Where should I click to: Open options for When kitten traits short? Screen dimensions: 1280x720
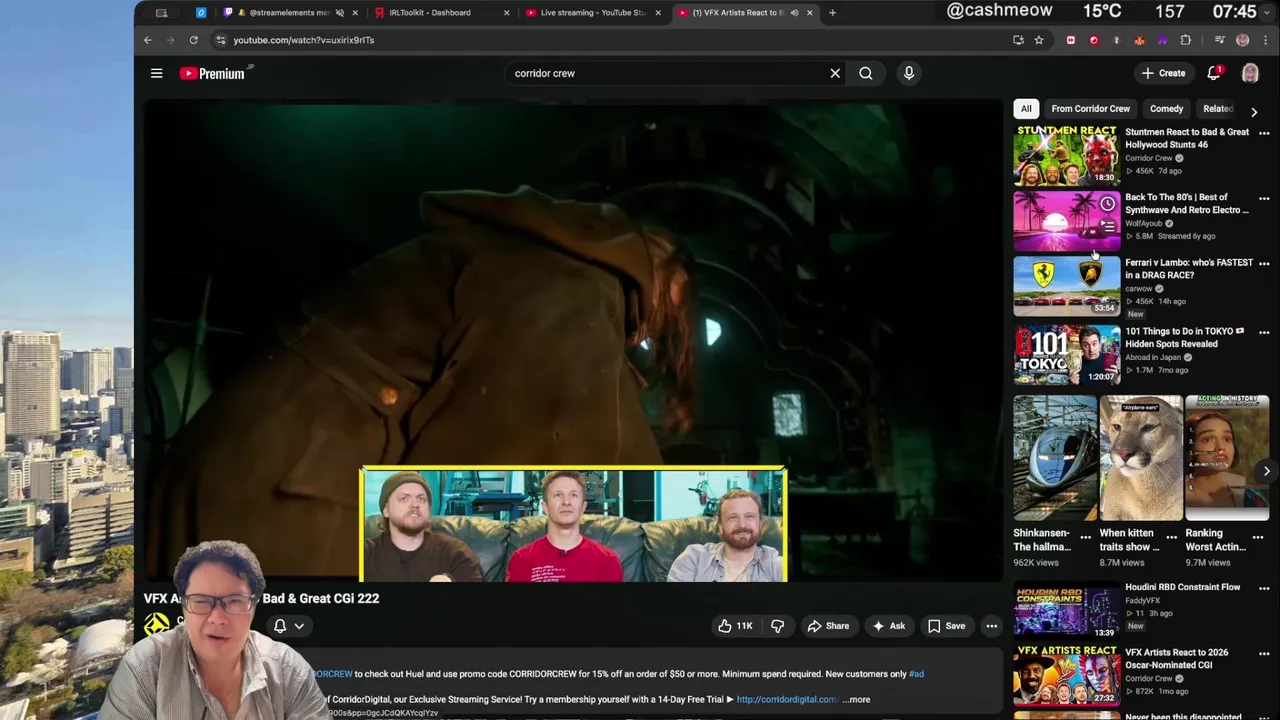coord(1171,537)
